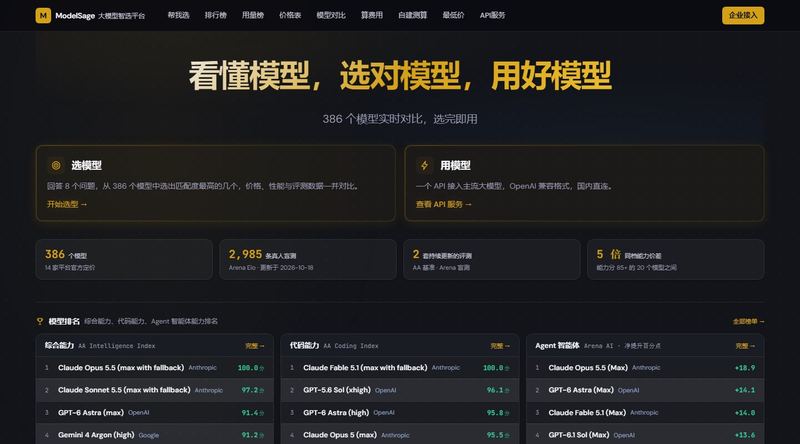Select GPT-5.6 Sol (xhigh) row
This screenshot has height=444, width=800.
(x=400, y=390)
